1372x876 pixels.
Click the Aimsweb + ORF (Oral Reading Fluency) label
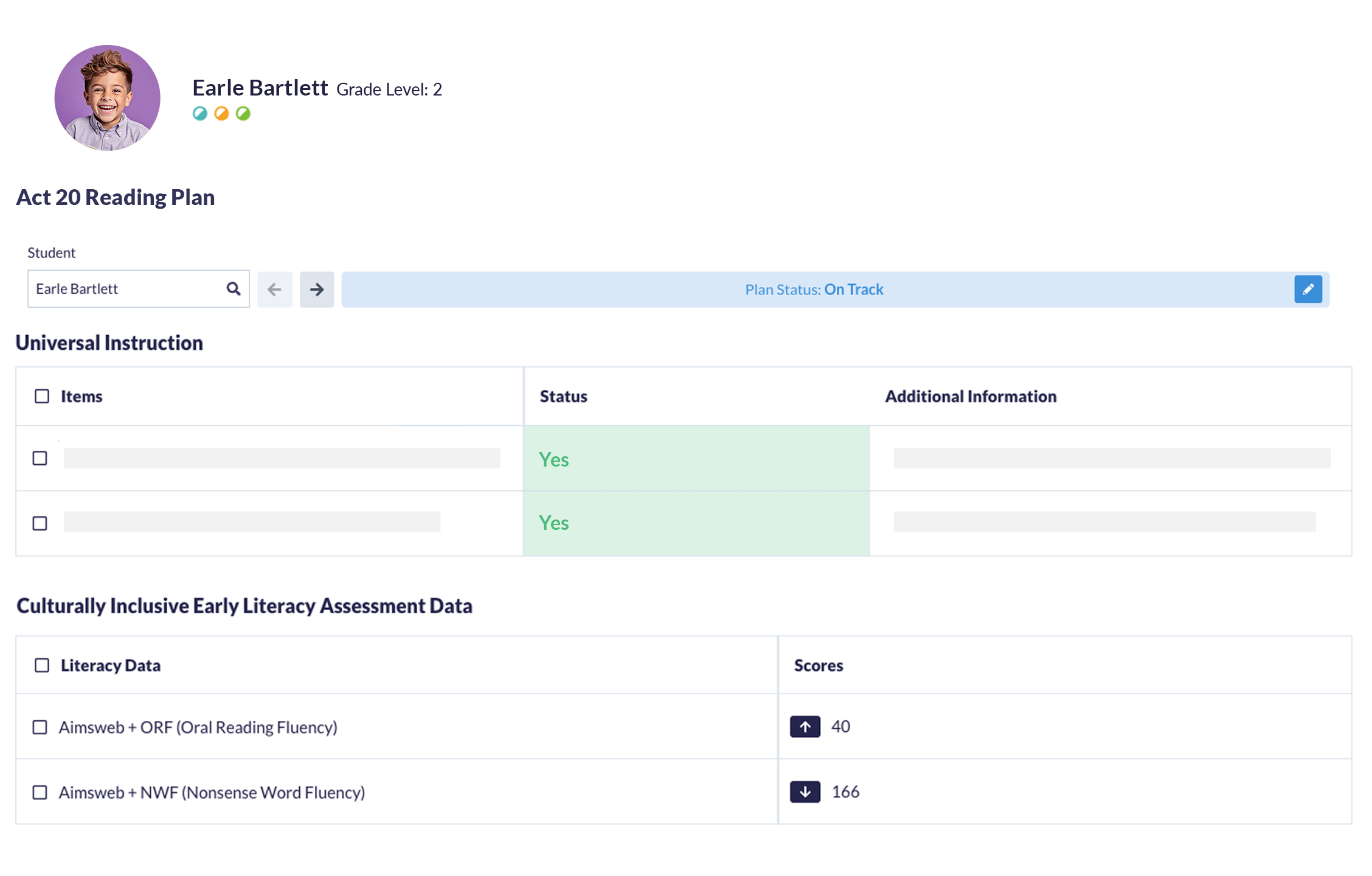198,728
